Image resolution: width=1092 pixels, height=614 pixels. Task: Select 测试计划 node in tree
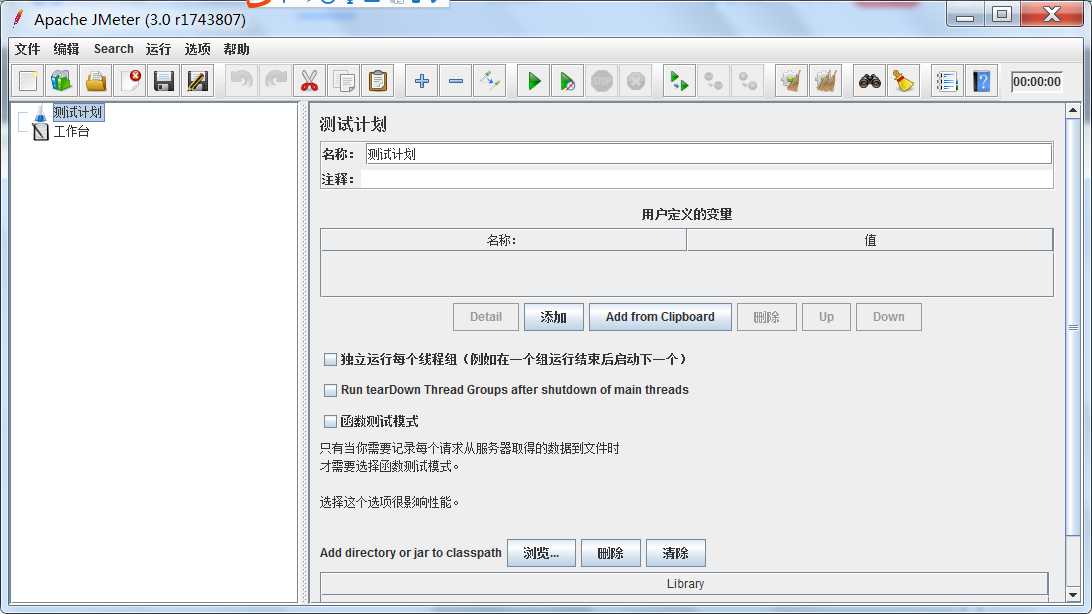(x=78, y=112)
